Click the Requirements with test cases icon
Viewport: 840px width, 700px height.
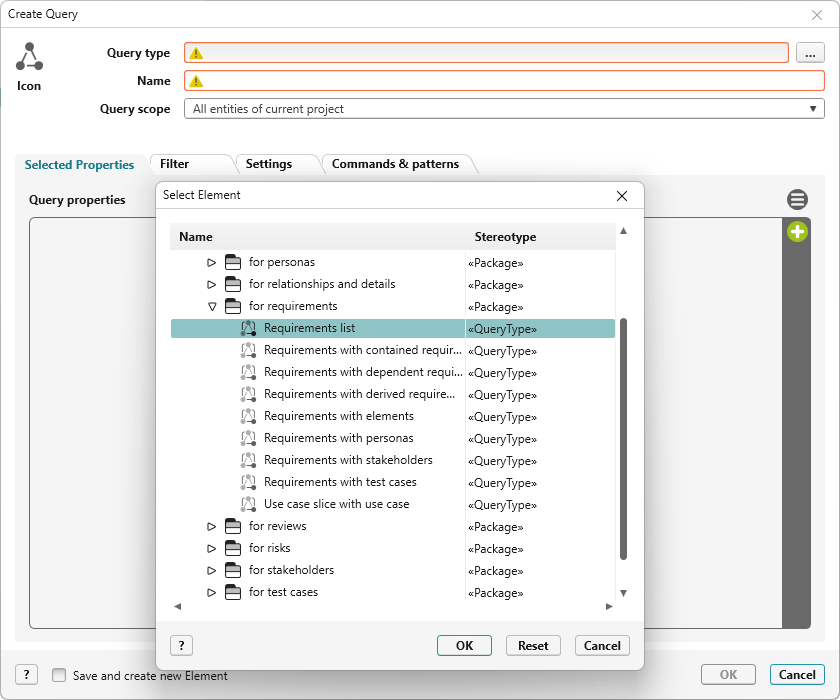point(248,482)
